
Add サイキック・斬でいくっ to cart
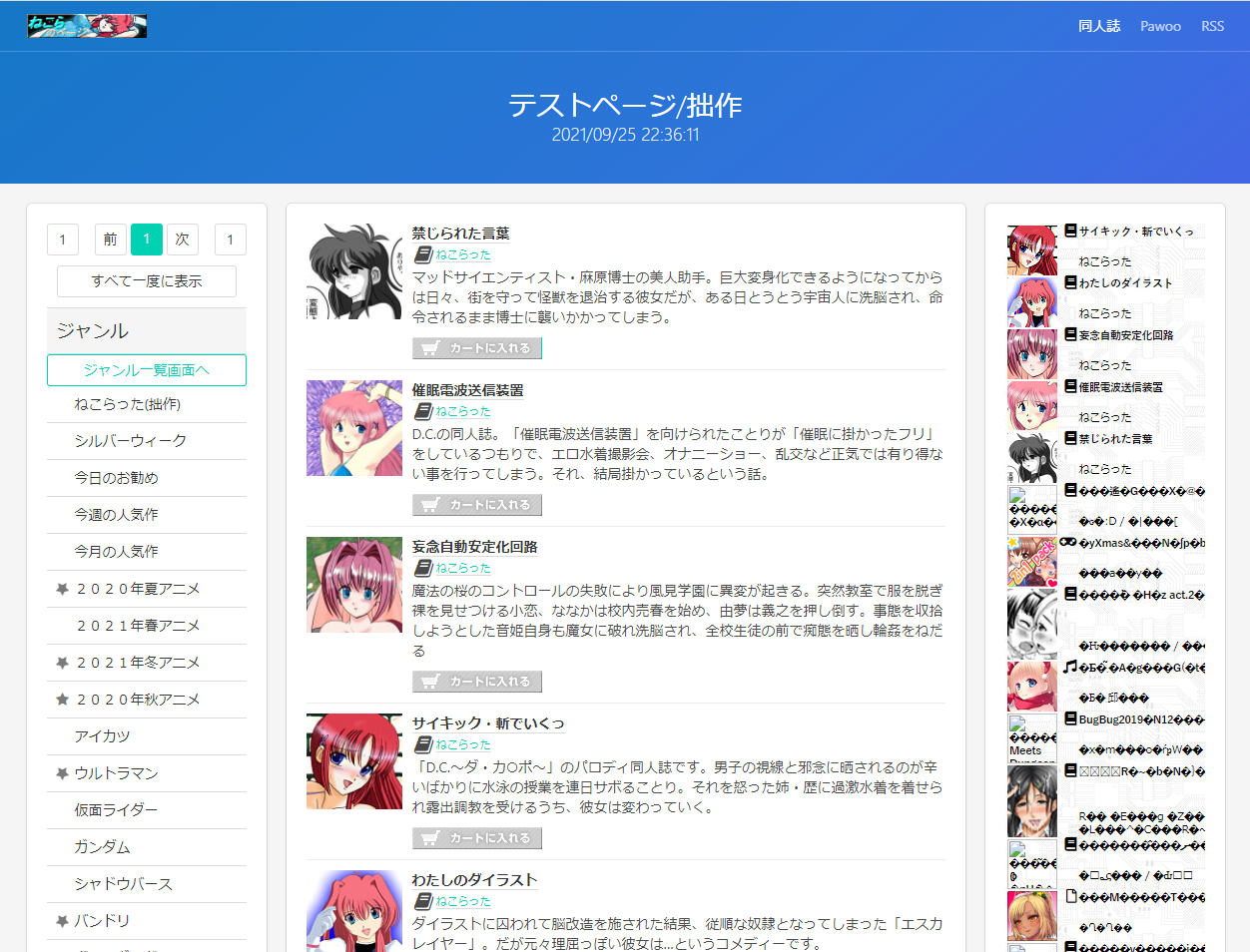click(x=477, y=838)
